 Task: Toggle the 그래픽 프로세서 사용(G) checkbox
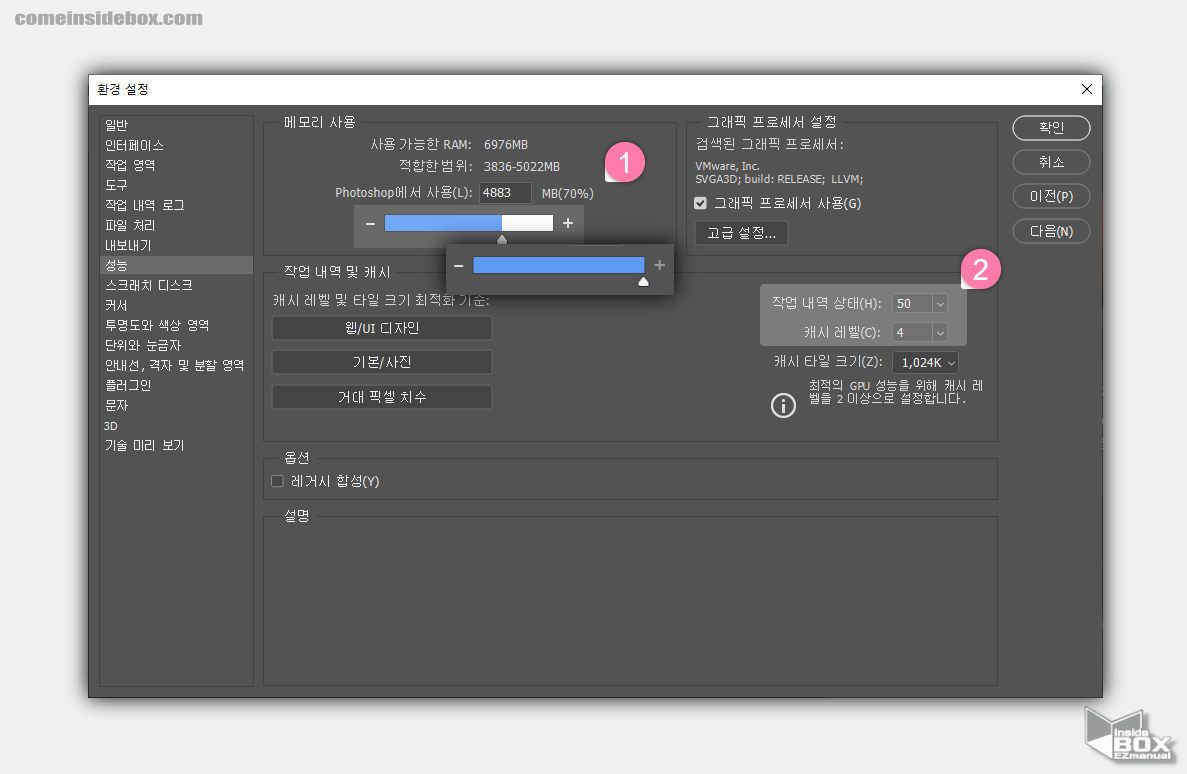click(x=699, y=203)
